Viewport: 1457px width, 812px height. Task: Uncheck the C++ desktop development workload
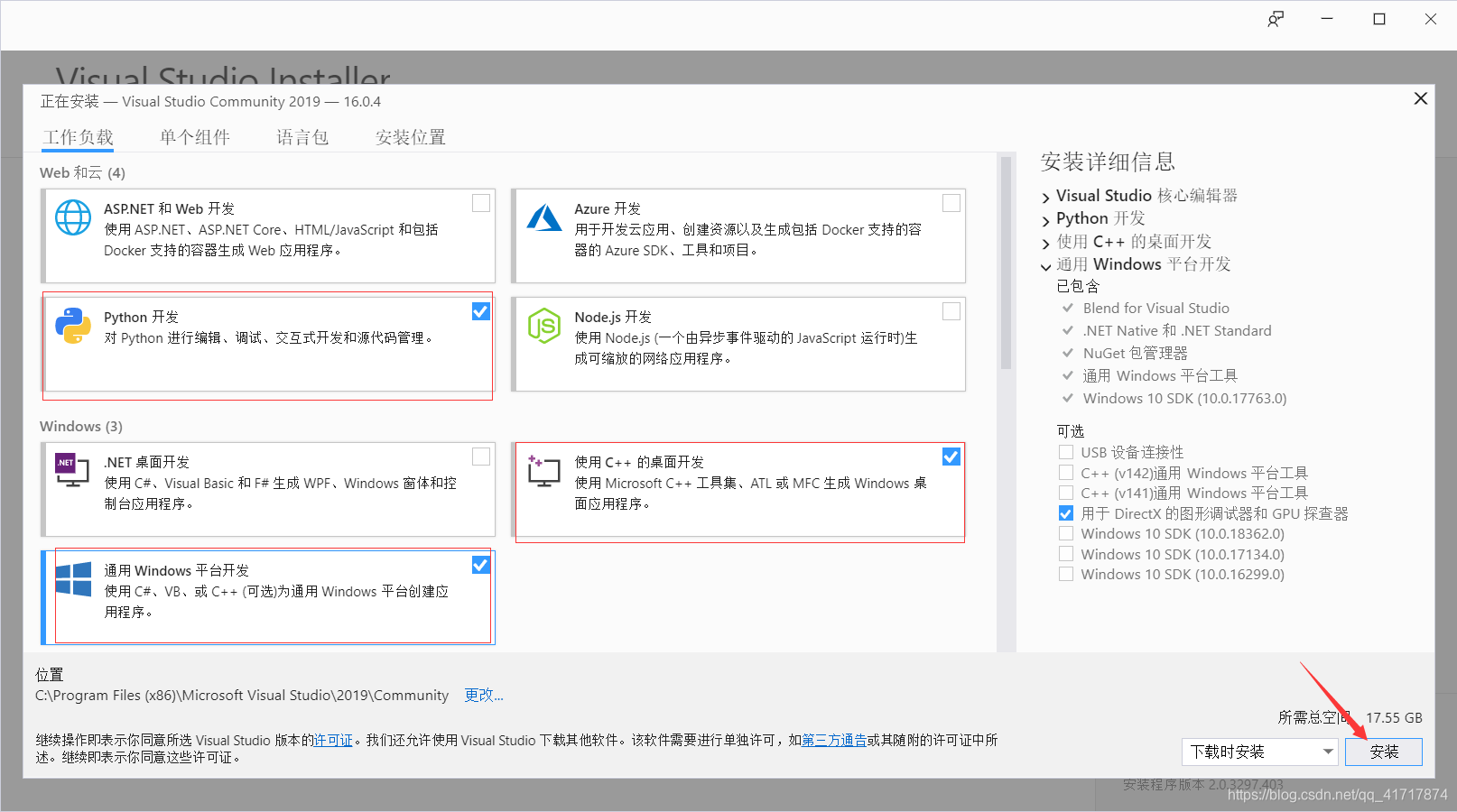point(951,457)
